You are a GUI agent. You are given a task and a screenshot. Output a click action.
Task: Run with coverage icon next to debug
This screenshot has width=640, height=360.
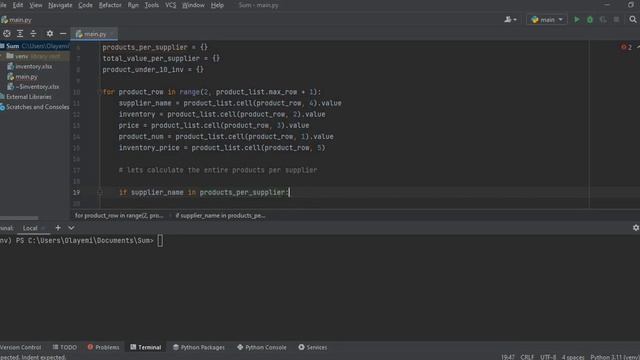tap(603, 20)
